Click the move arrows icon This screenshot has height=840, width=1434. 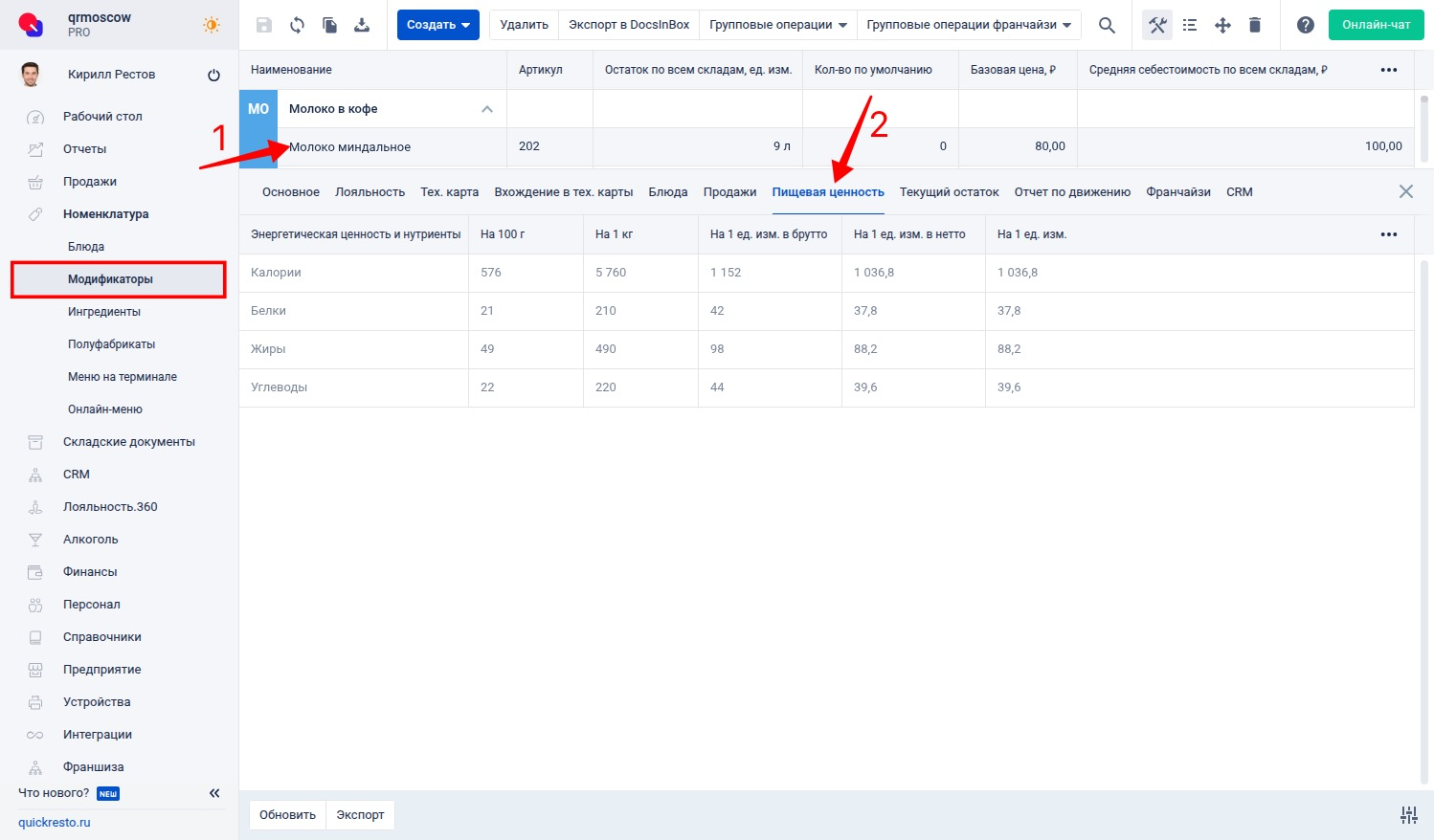tap(1222, 25)
